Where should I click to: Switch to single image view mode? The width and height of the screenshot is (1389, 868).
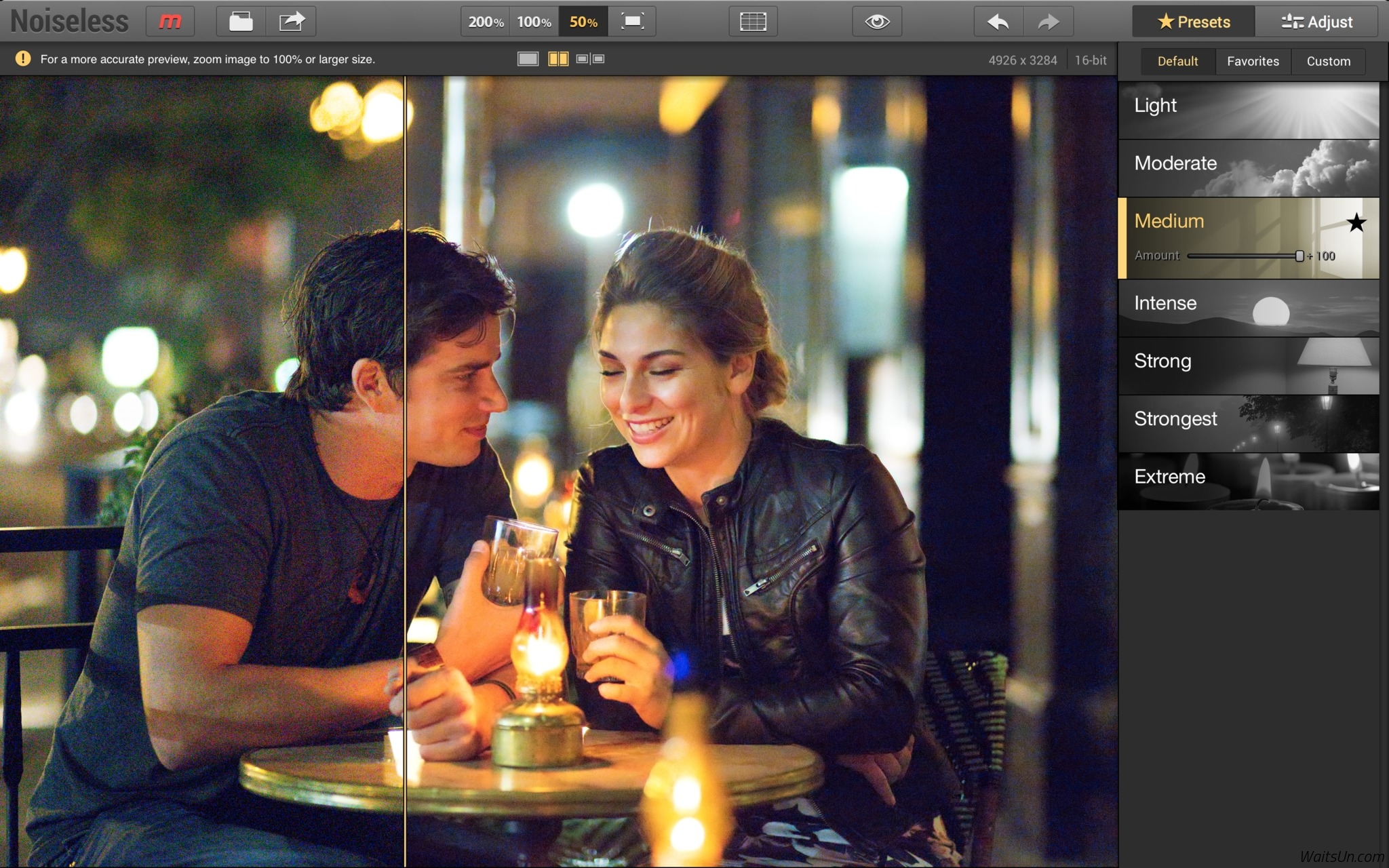pos(528,59)
